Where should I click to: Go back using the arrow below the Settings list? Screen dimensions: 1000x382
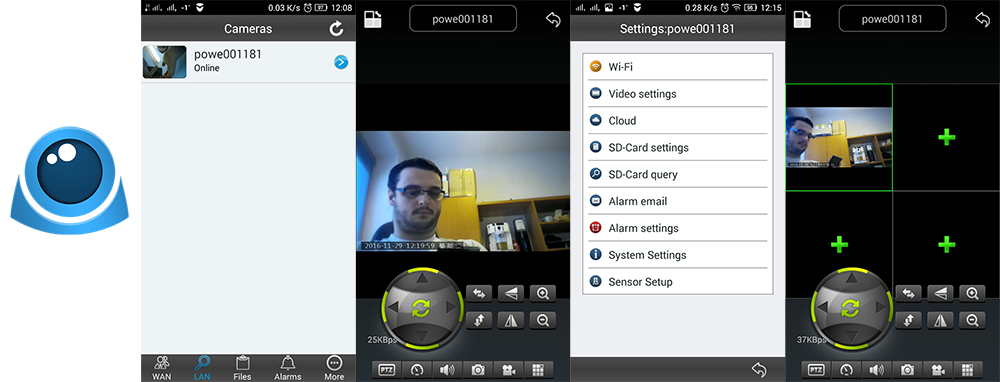(x=758, y=369)
